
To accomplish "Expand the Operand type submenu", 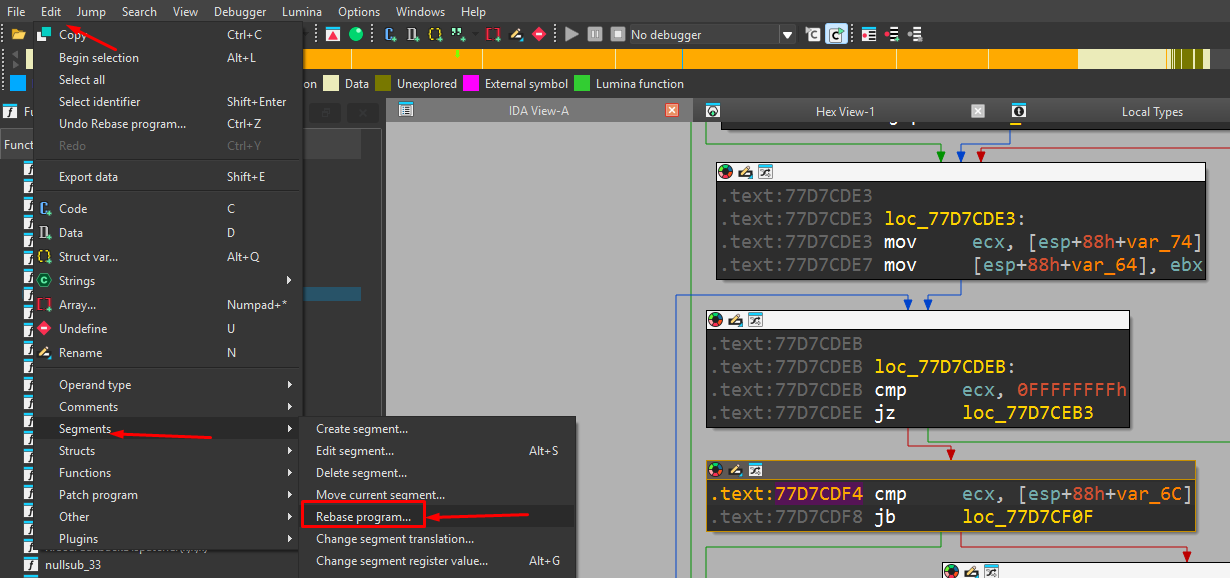I will [168, 385].
